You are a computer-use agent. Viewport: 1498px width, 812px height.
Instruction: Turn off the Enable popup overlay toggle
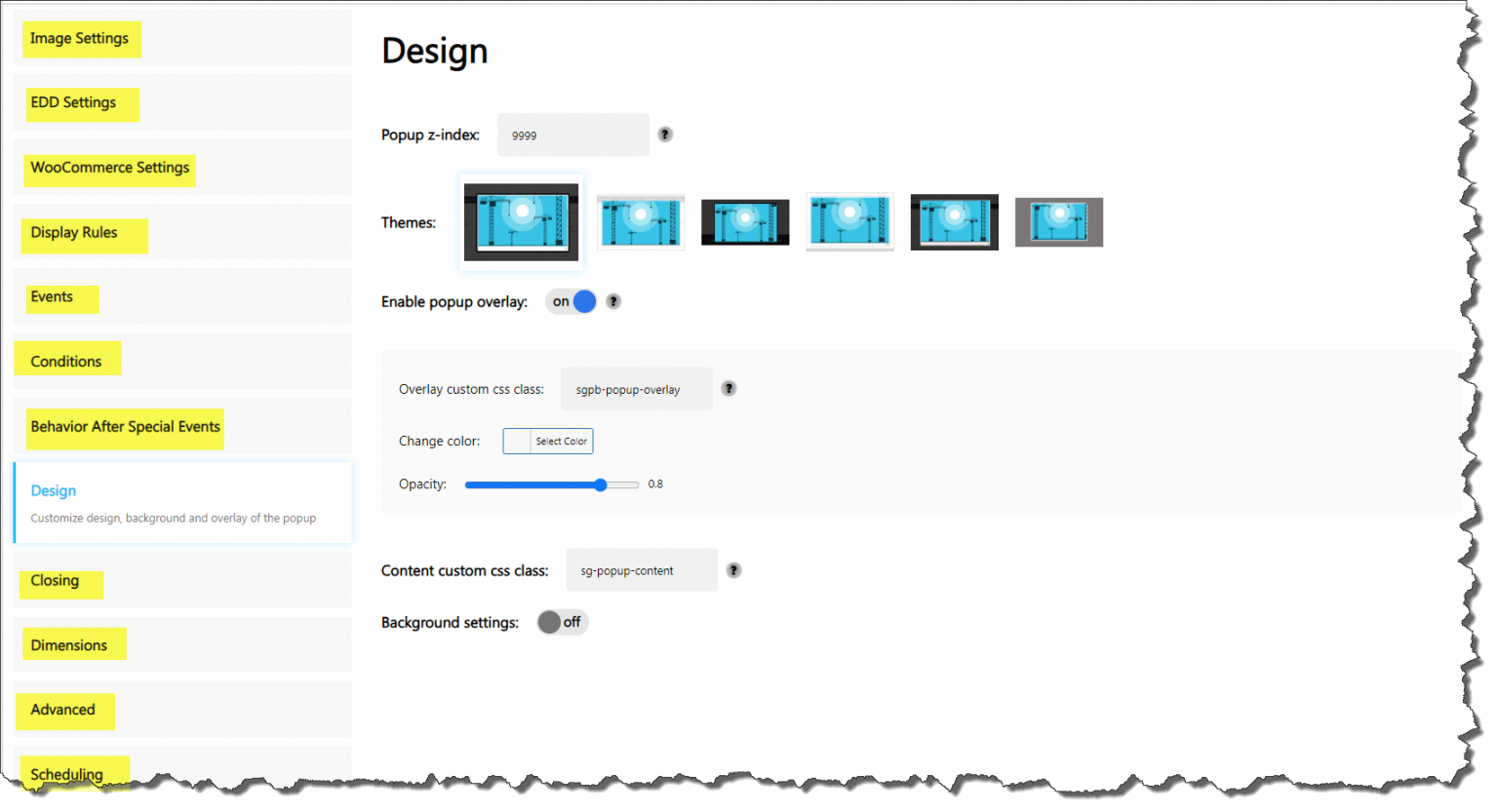coord(571,301)
